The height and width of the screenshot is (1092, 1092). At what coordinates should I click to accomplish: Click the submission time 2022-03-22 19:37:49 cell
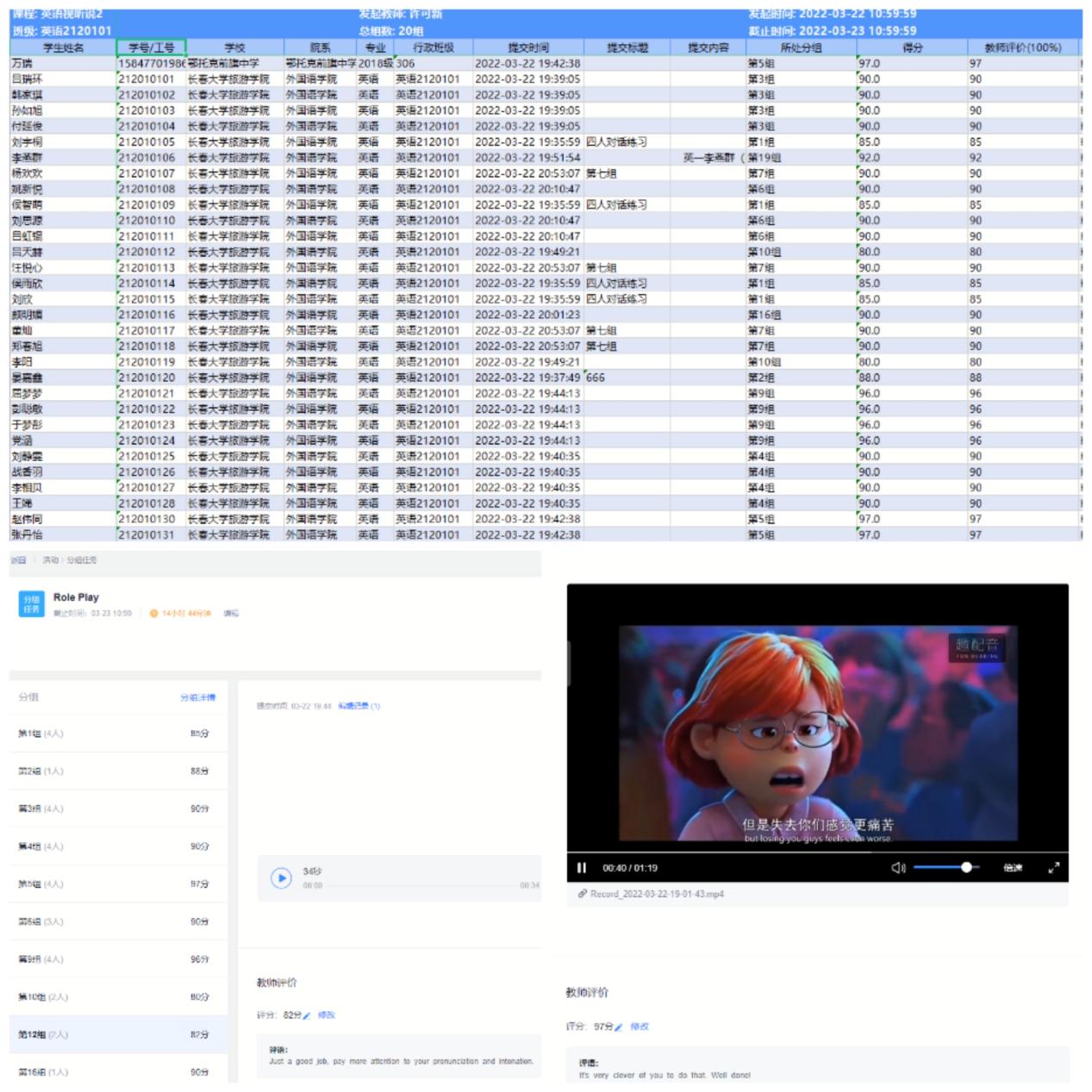(528, 378)
